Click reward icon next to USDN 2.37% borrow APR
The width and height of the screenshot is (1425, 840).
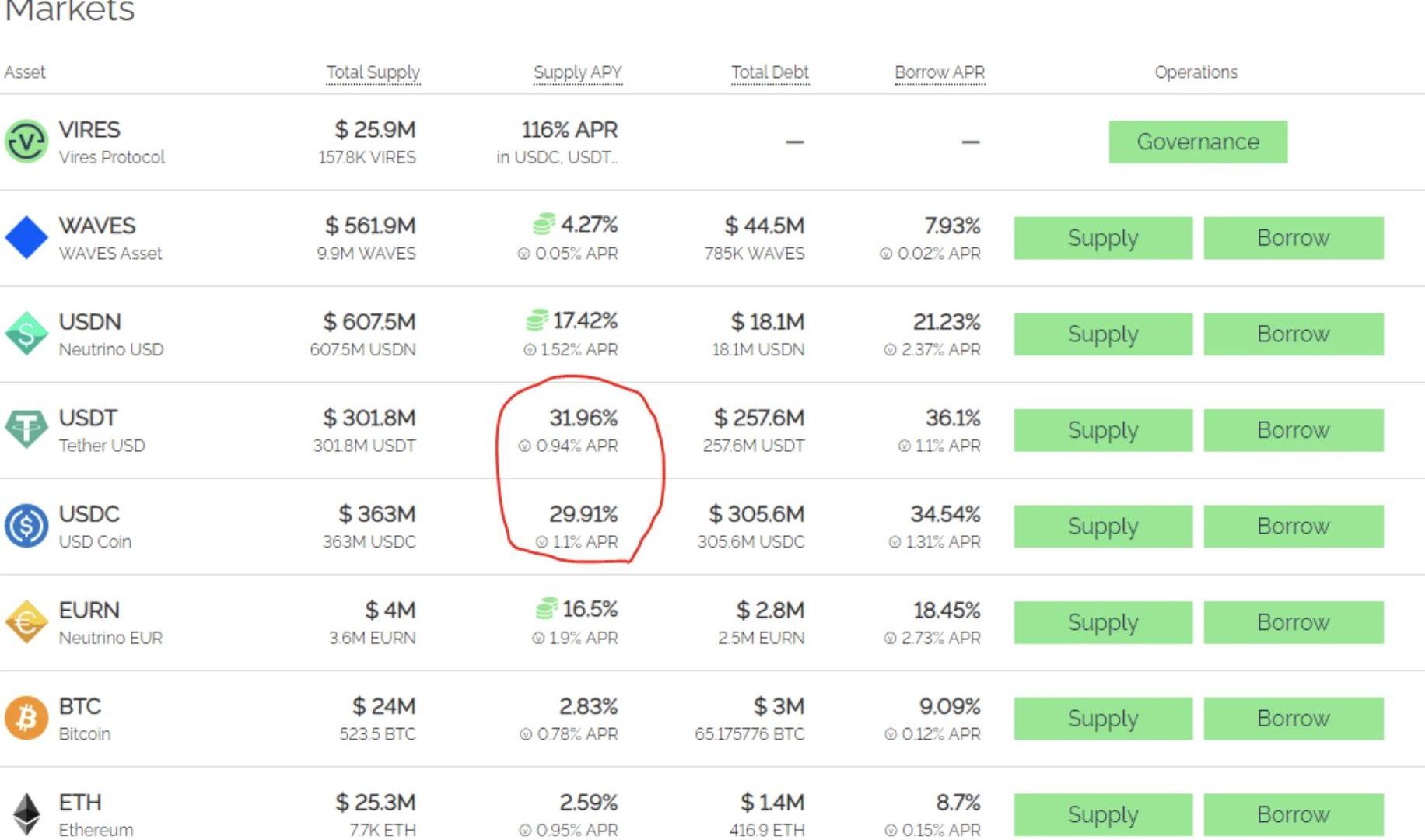click(x=890, y=350)
